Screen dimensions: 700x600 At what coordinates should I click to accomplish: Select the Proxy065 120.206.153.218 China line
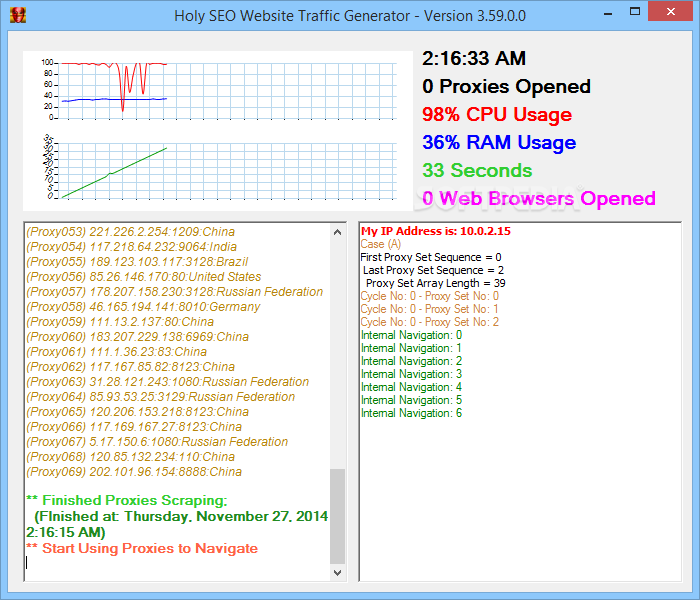[x=137, y=412]
